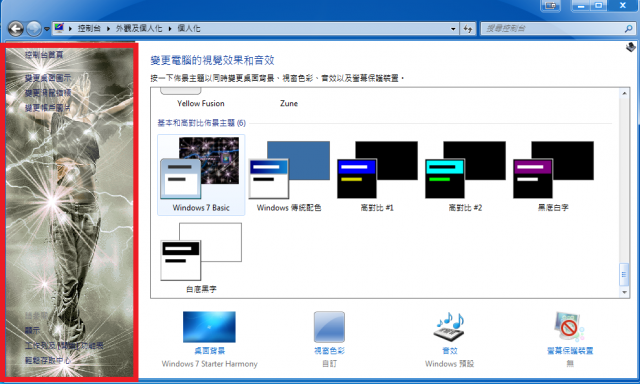640x384 pixels.
Task: Select the 黑底白字 theme
Action: [553, 175]
